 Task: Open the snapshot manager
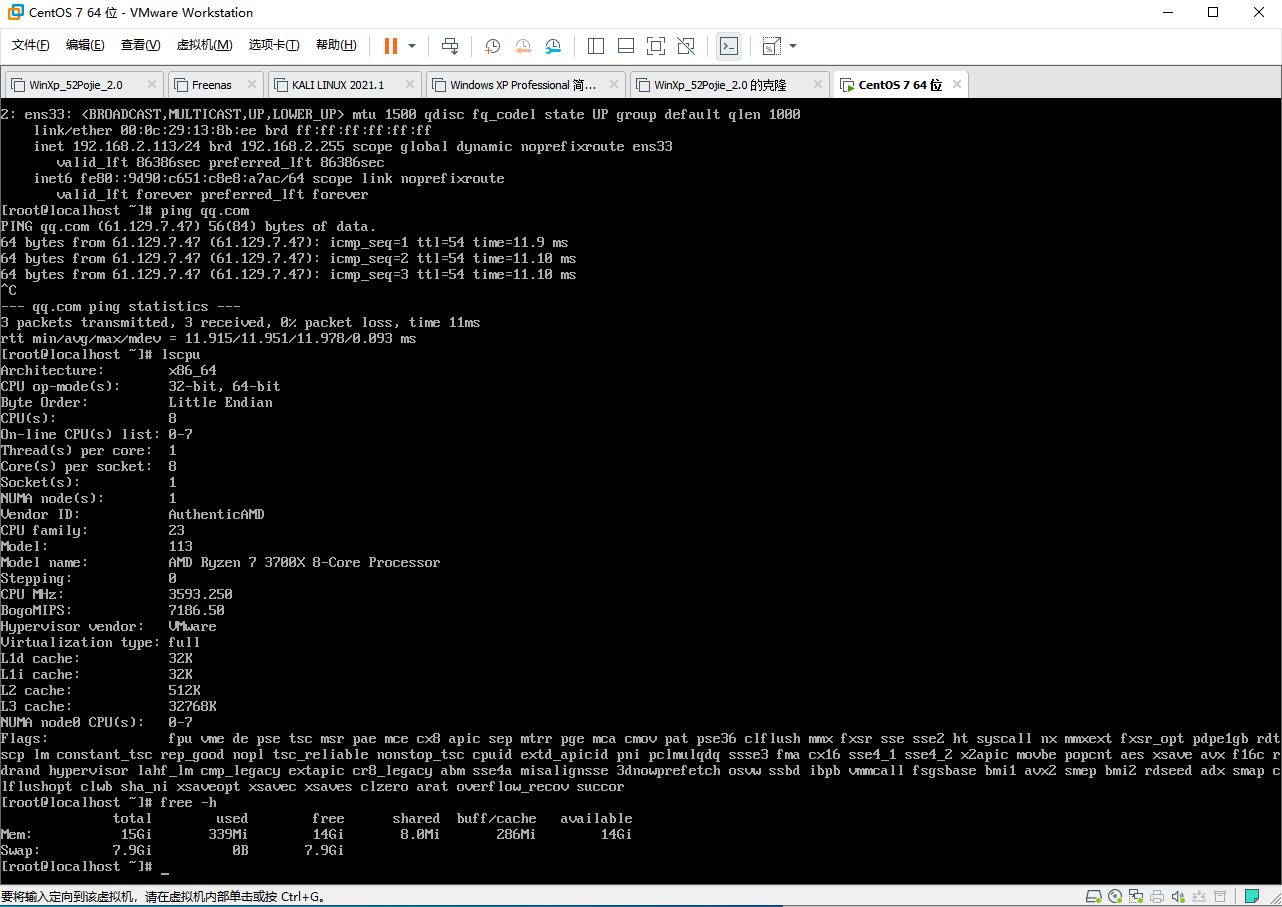(553, 46)
